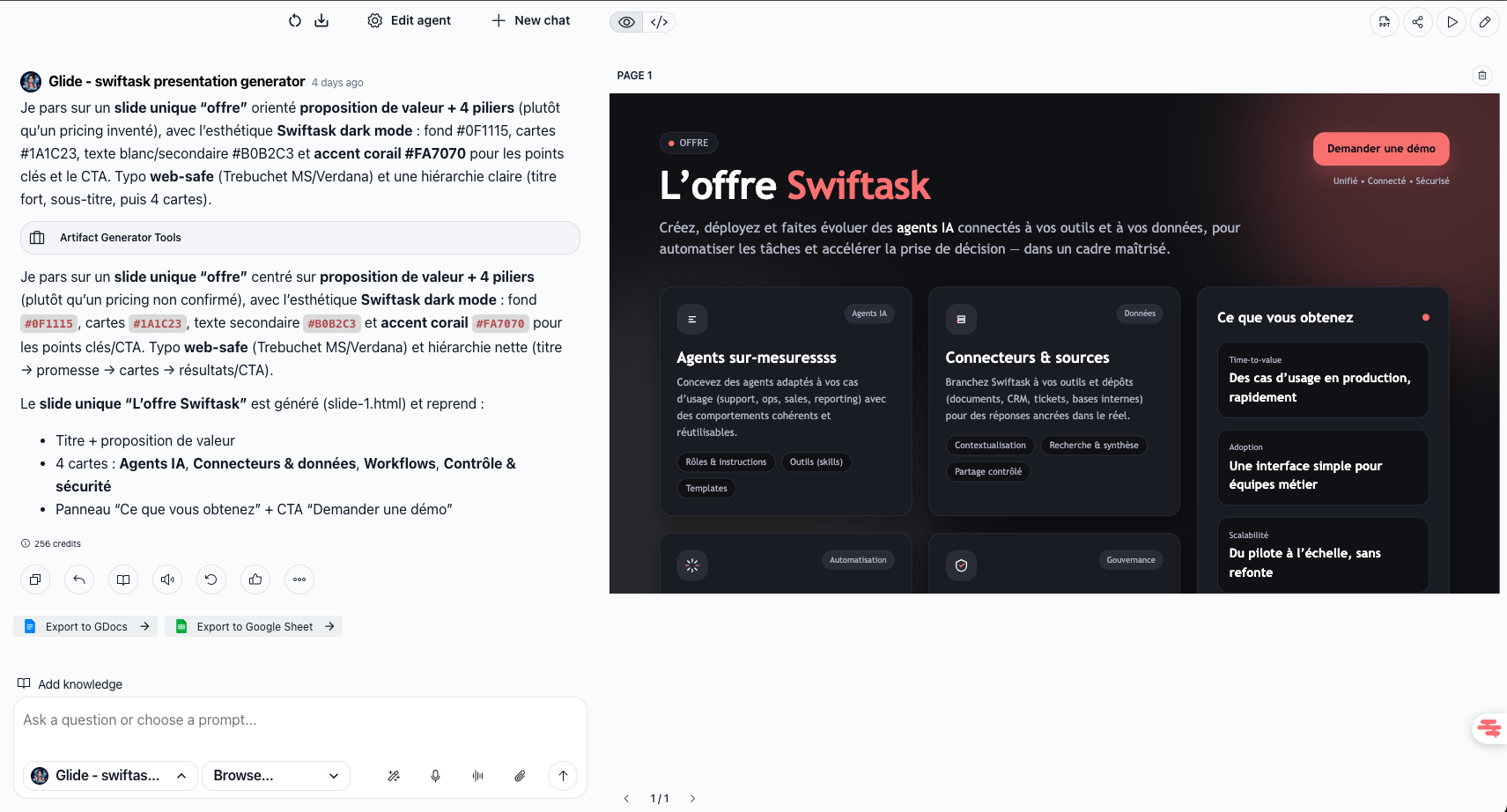The width and height of the screenshot is (1507, 812).
Task: Click the thumbs up icon under the message
Action: point(255,579)
